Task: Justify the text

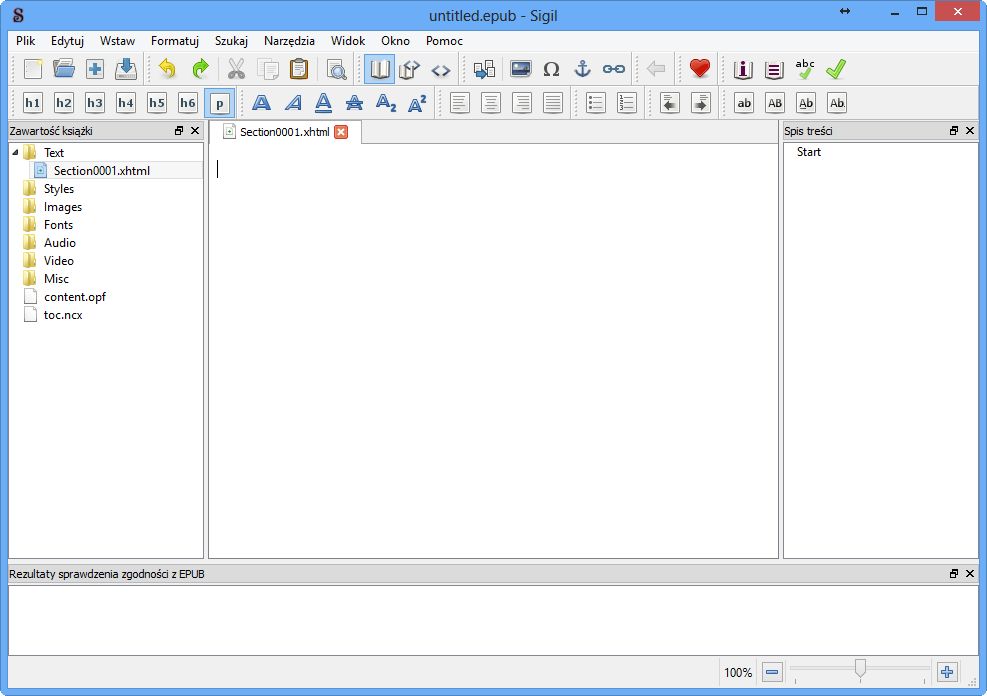Action: 553,103
